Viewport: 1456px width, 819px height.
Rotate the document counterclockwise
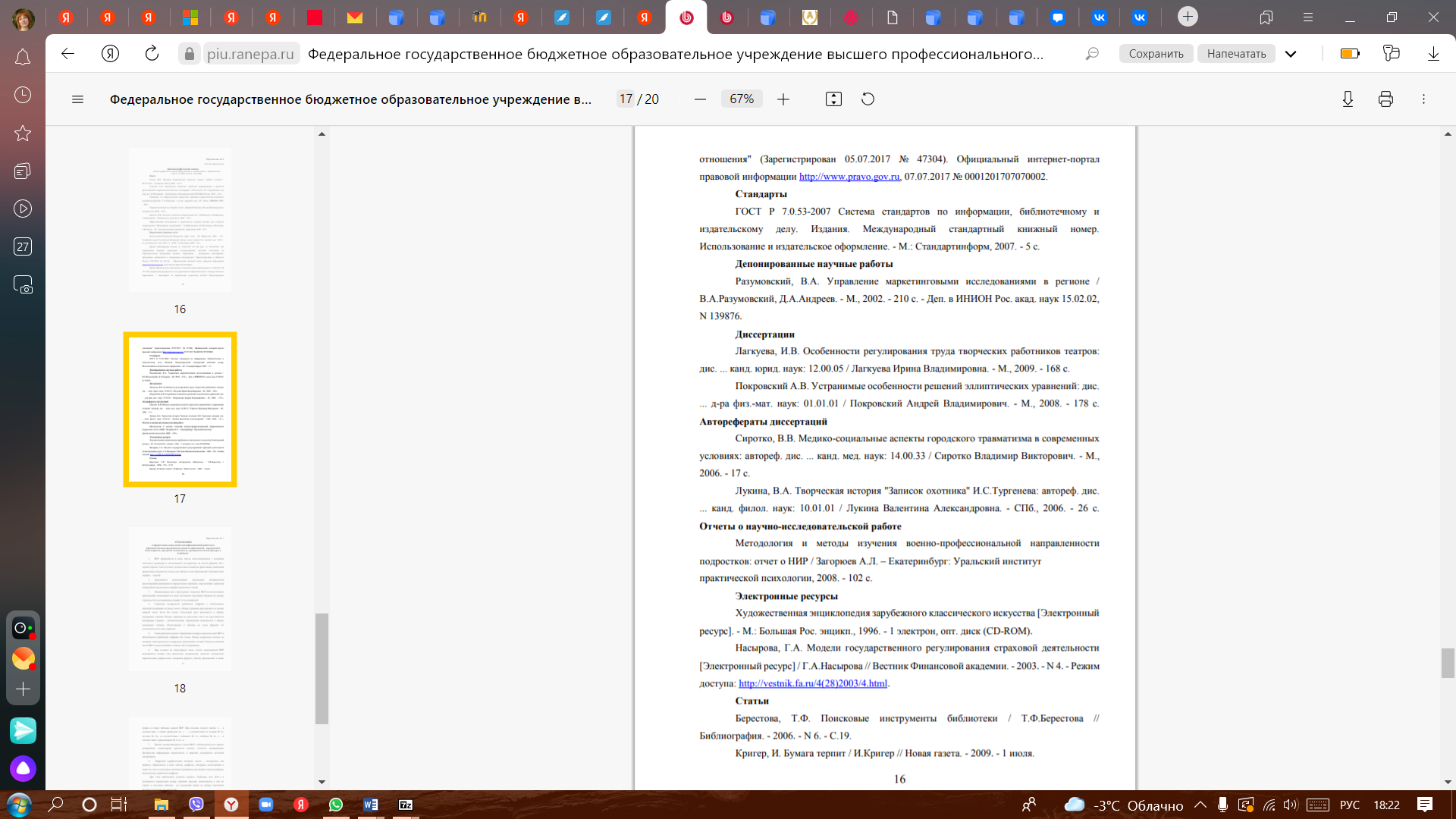click(868, 99)
